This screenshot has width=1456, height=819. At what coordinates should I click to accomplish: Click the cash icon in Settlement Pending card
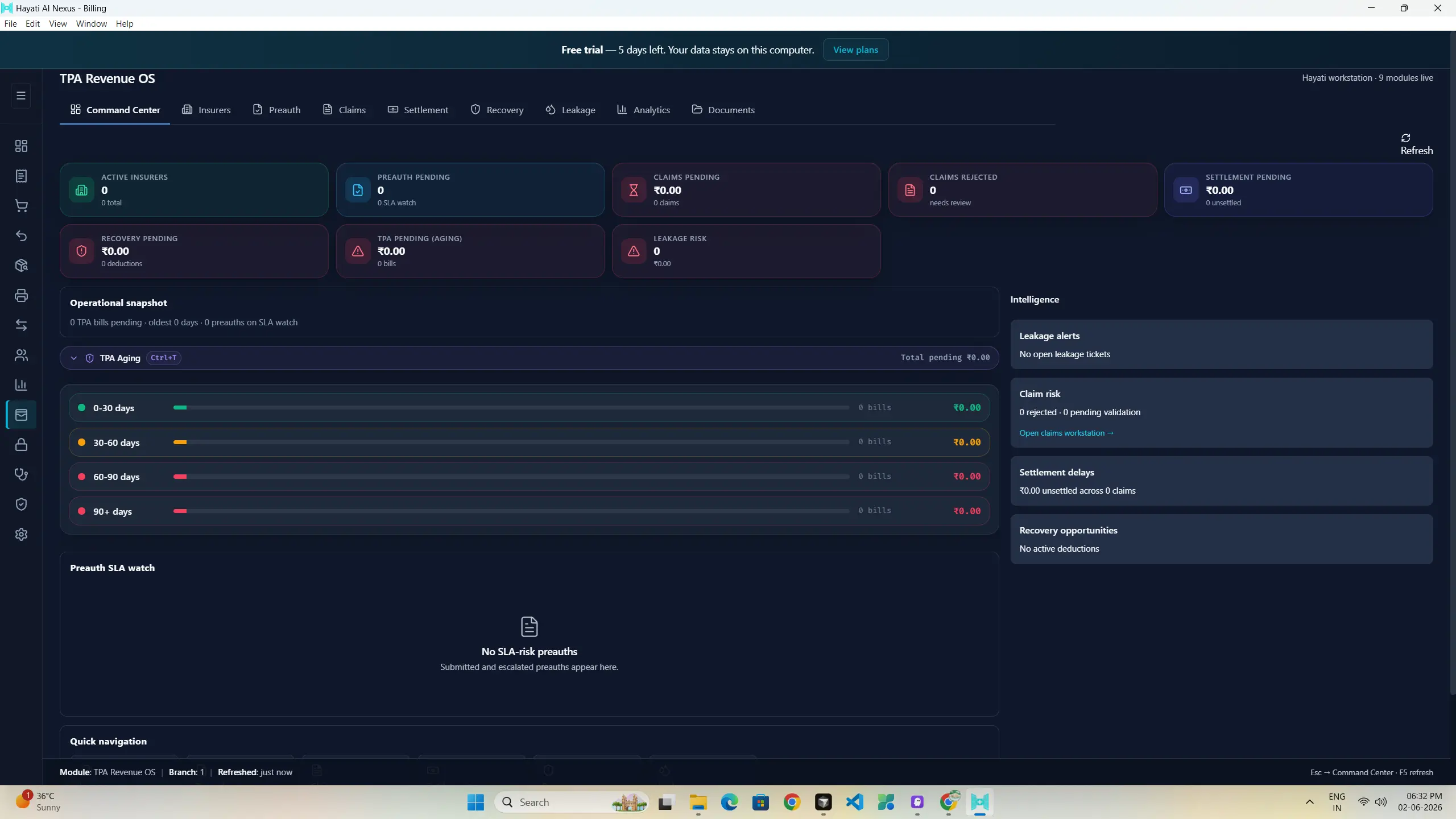coord(1186,190)
